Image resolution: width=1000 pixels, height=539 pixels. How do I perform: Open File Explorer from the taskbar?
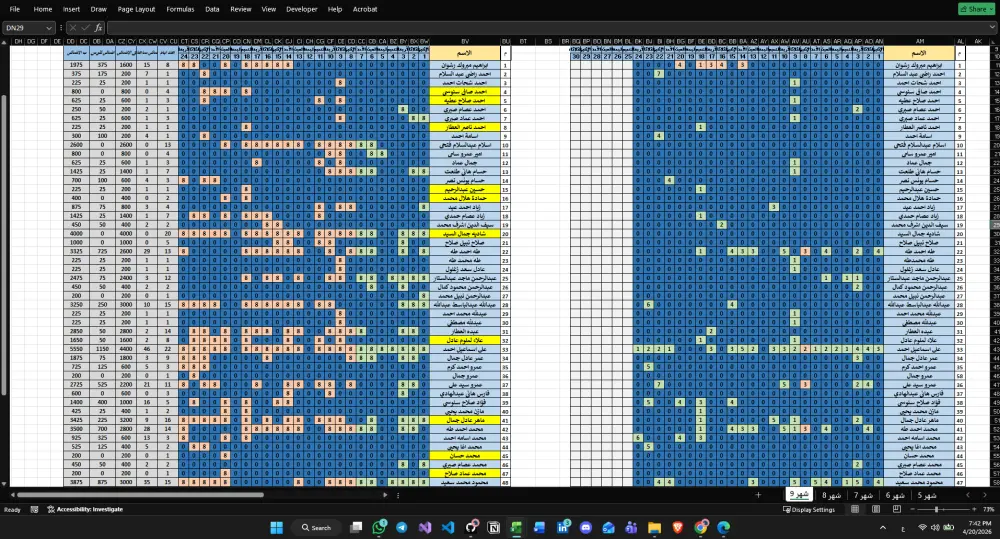[654, 528]
